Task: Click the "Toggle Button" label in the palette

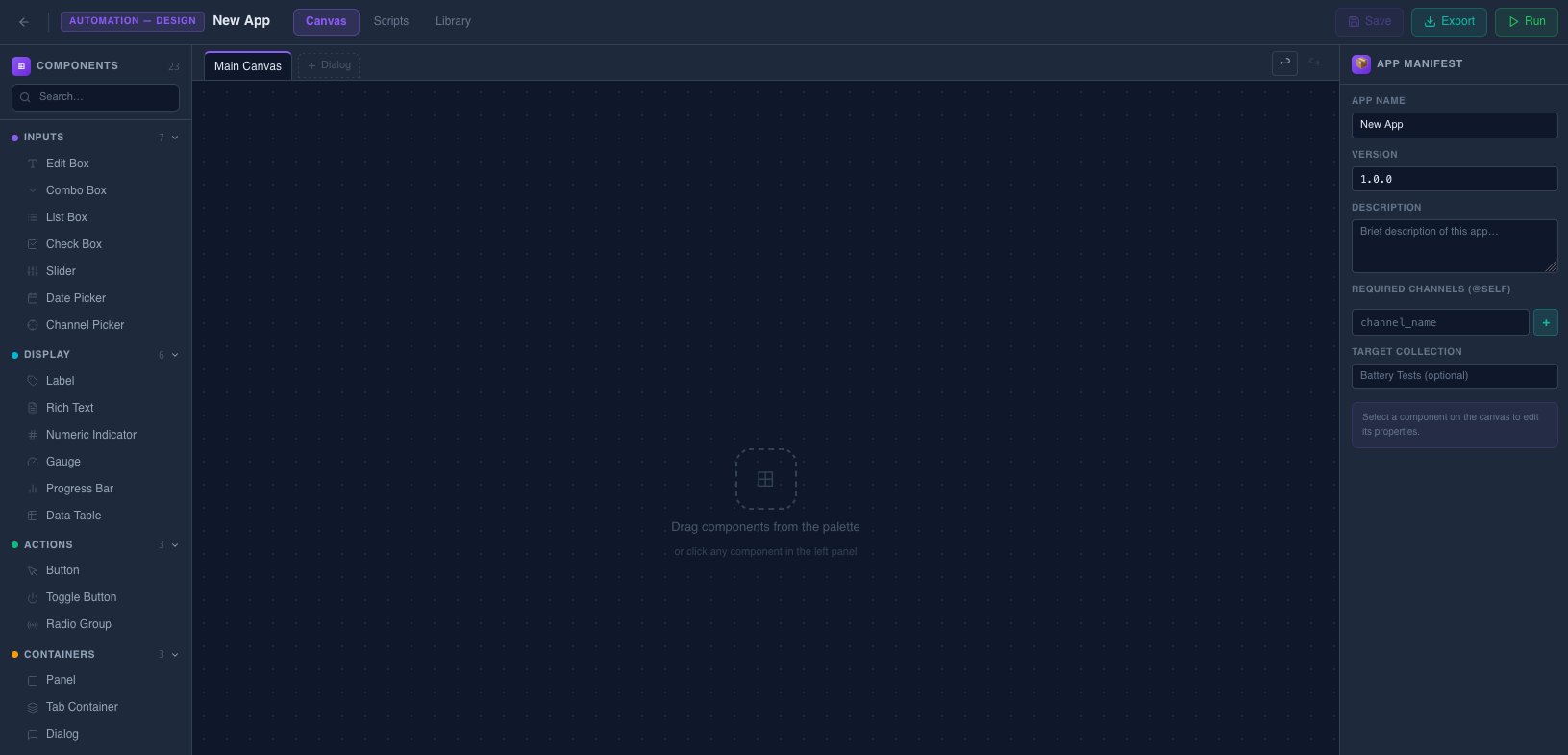Action: point(81,597)
